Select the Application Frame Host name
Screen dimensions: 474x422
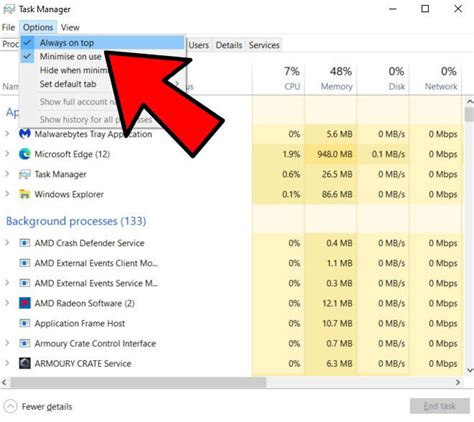pos(80,323)
